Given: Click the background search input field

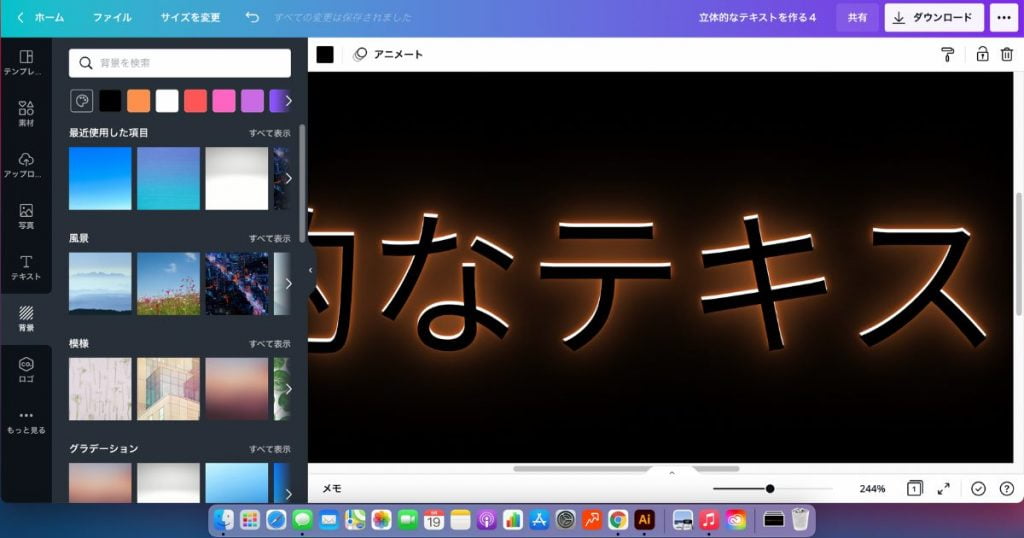Looking at the screenshot, I should 180,63.
